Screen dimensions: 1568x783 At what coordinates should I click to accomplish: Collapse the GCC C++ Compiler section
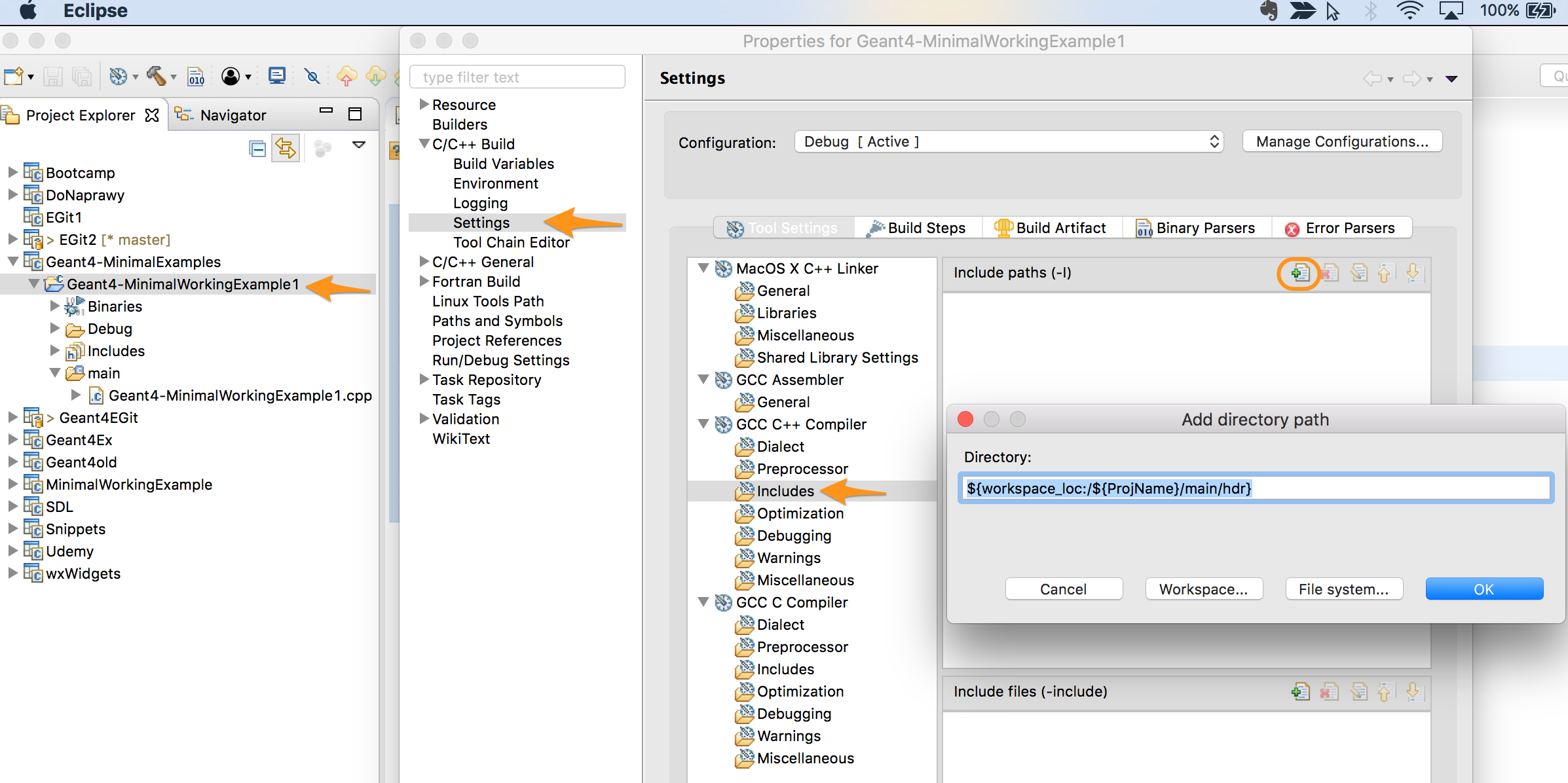[x=704, y=424]
